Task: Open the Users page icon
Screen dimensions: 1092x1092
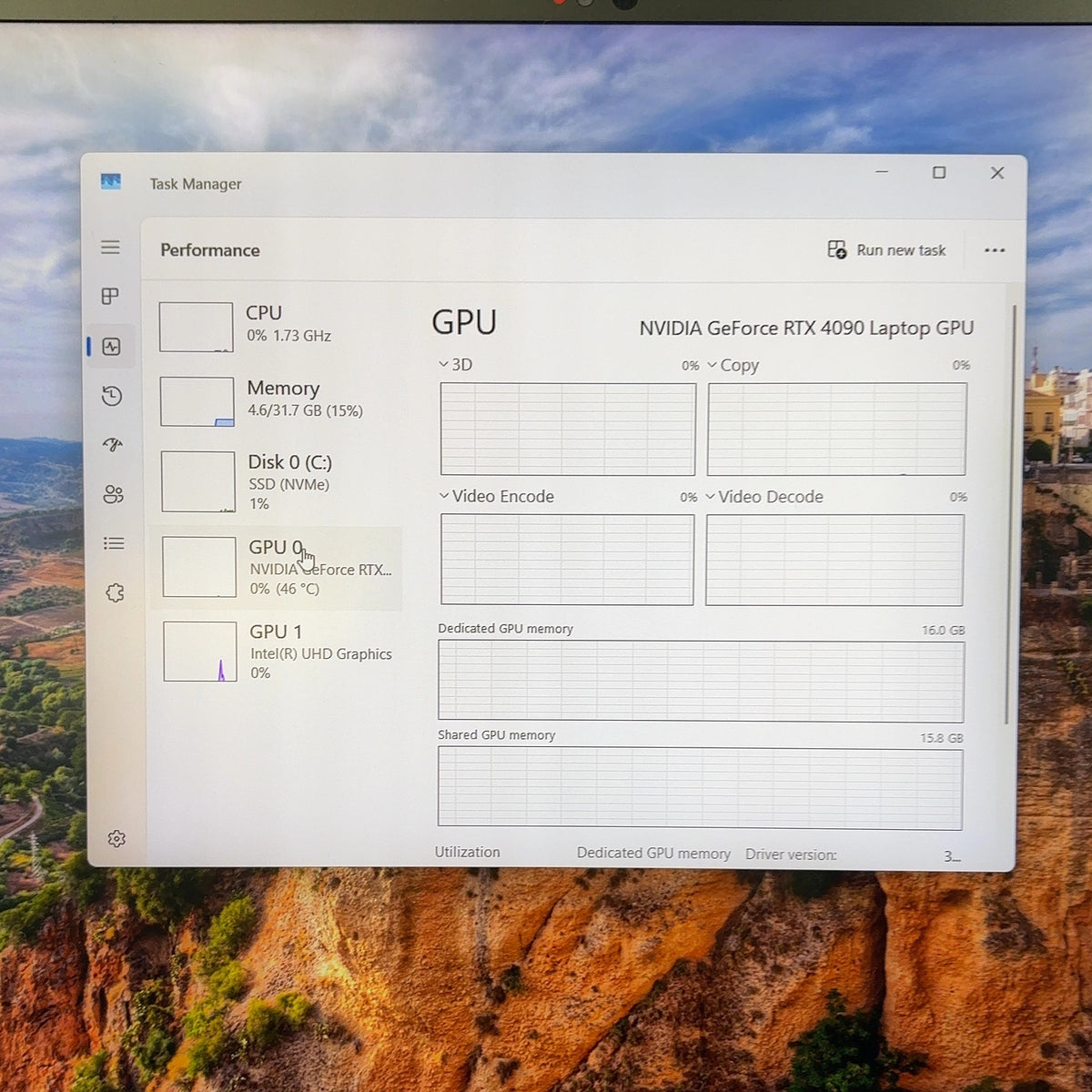Action: click(x=114, y=494)
